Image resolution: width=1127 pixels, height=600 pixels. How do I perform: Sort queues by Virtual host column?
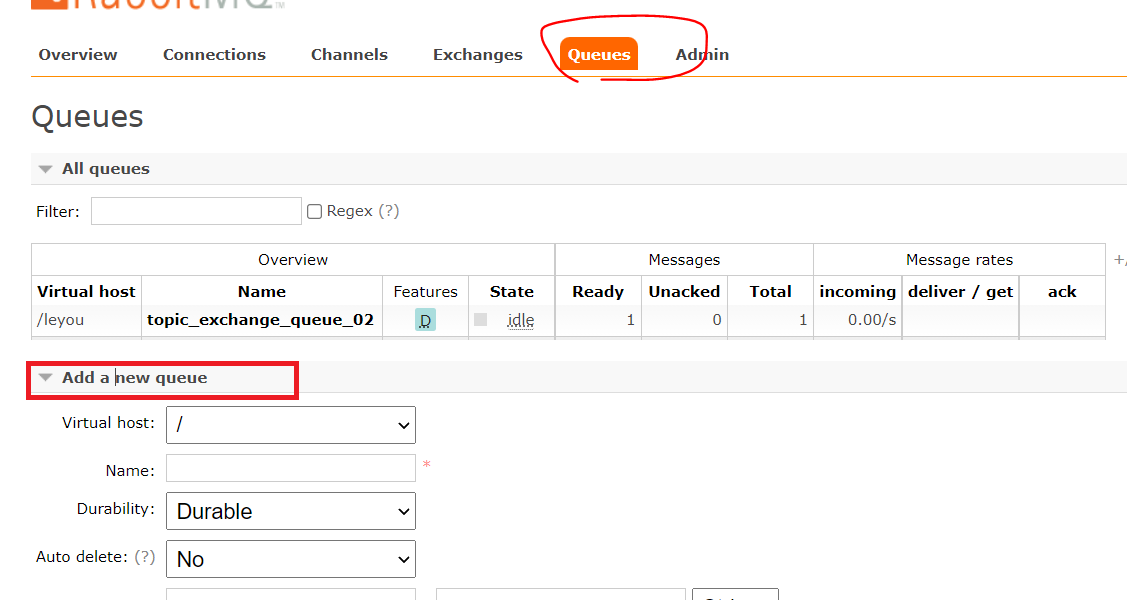coord(86,292)
